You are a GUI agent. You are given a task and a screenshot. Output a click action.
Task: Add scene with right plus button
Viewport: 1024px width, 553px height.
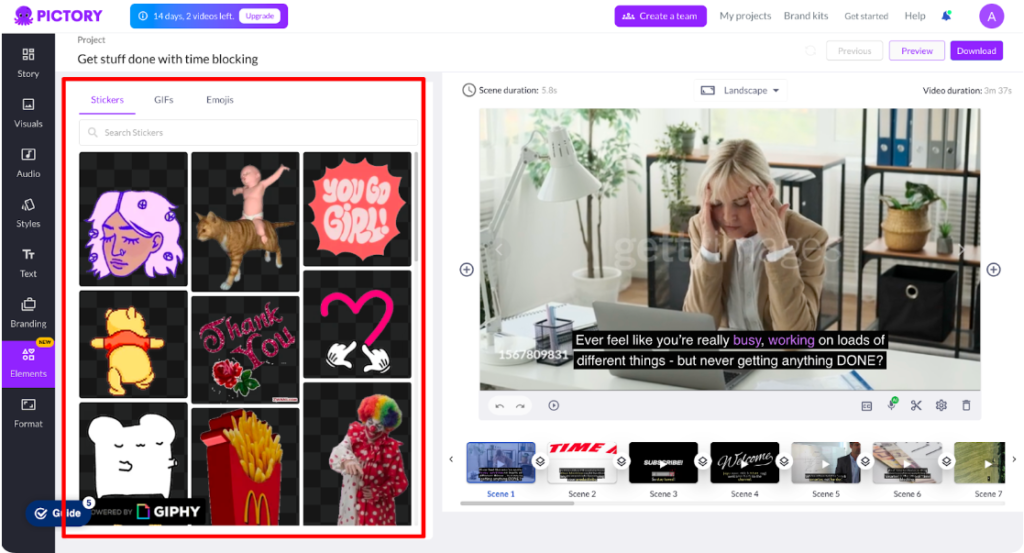[x=993, y=269]
